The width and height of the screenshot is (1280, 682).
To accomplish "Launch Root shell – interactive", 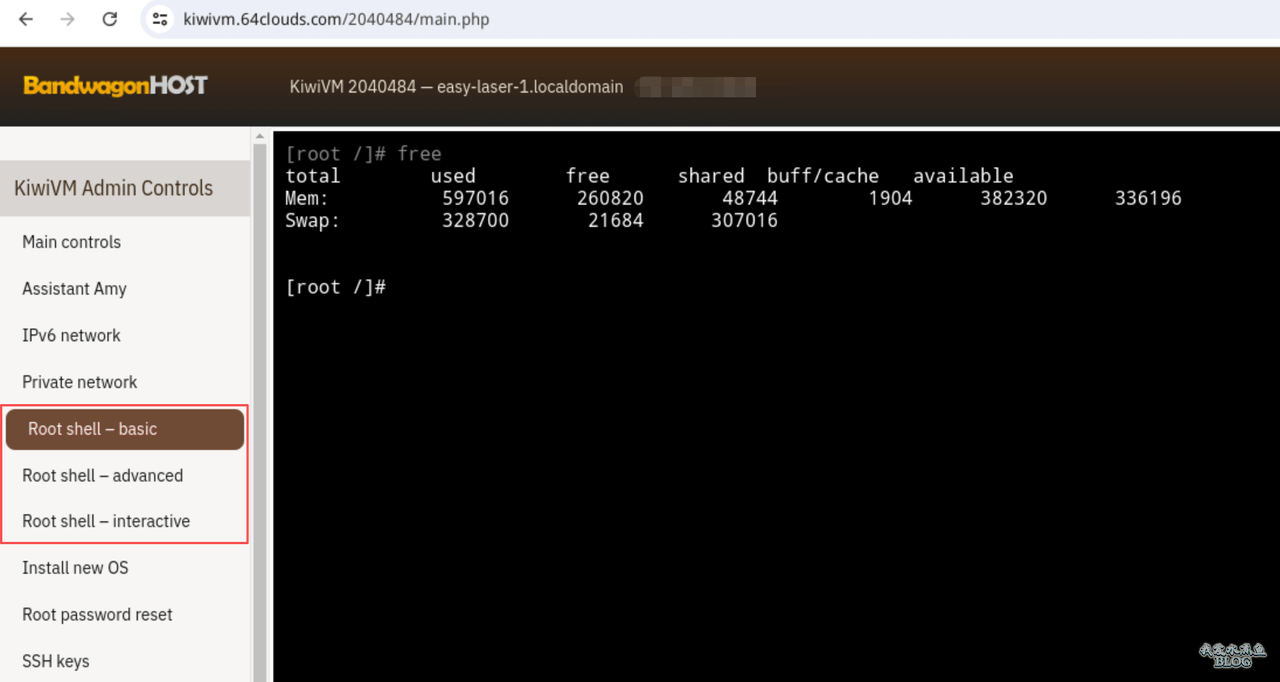I will (106, 521).
